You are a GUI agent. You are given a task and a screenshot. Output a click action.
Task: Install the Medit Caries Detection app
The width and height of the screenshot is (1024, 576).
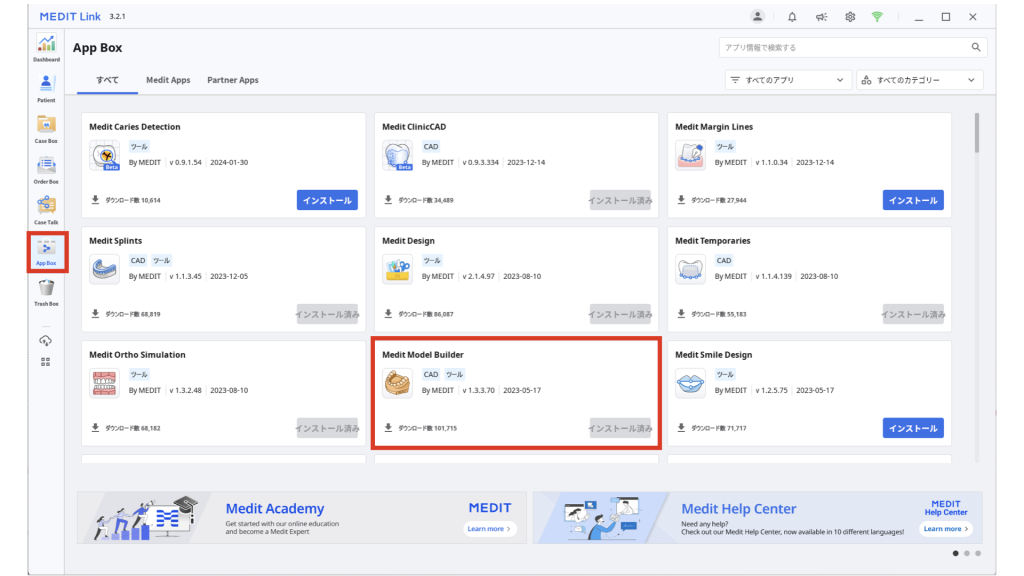(327, 200)
